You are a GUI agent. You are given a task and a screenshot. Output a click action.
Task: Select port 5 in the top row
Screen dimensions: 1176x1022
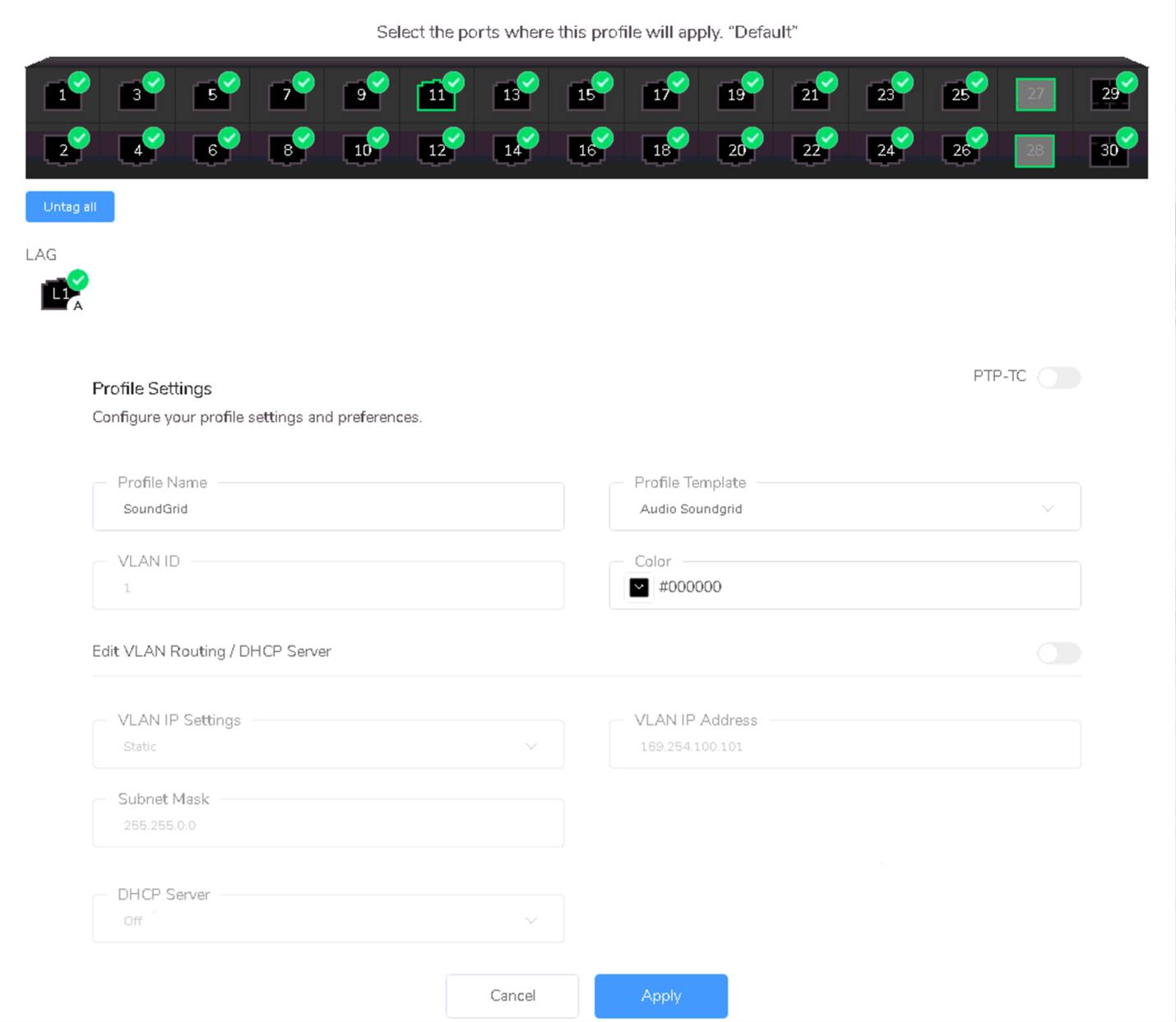(211, 95)
